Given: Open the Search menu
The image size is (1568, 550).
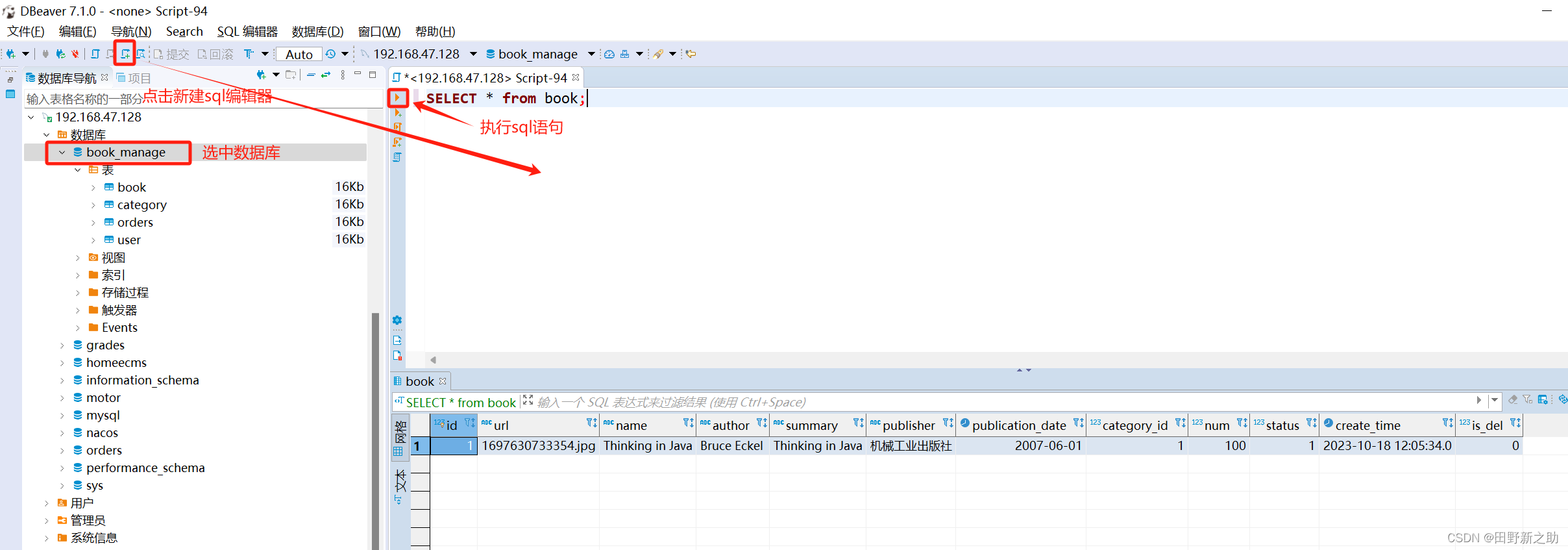Looking at the screenshot, I should pyautogui.click(x=184, y=31).
